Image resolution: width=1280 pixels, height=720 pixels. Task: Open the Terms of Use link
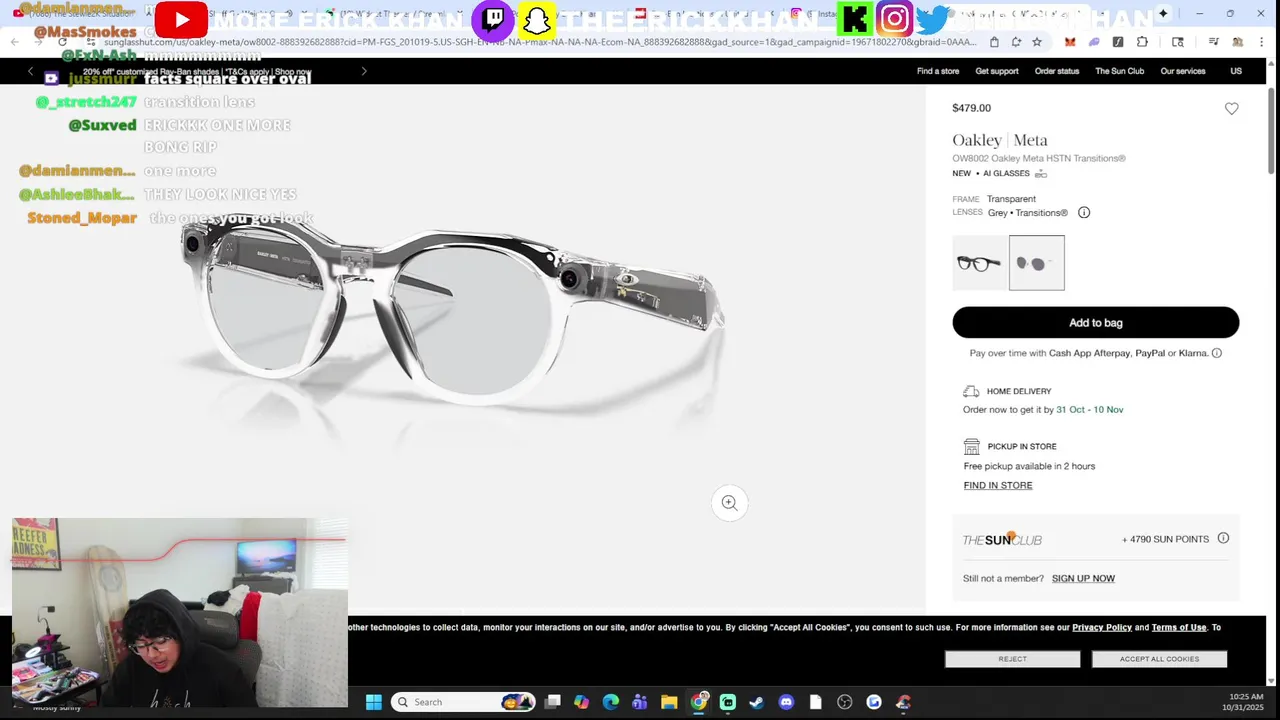point(1179,627)
